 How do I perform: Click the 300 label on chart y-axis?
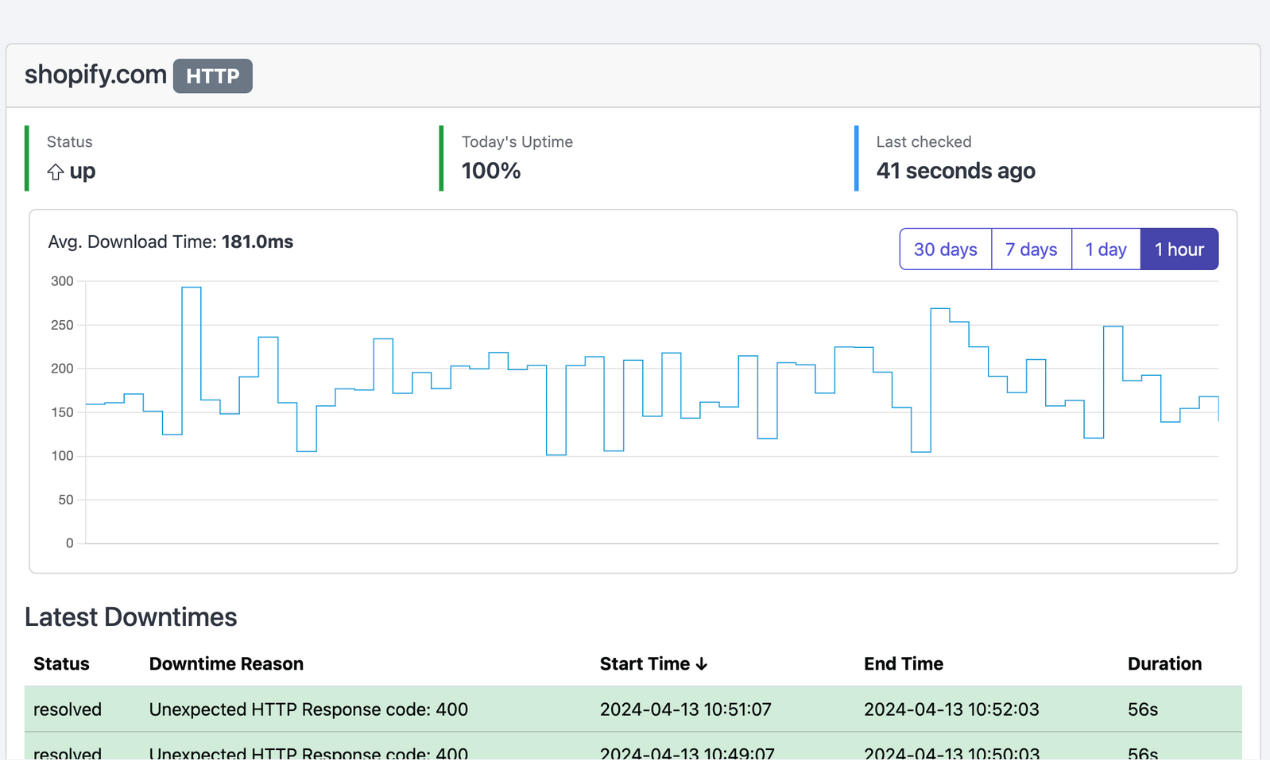[62, 281]
